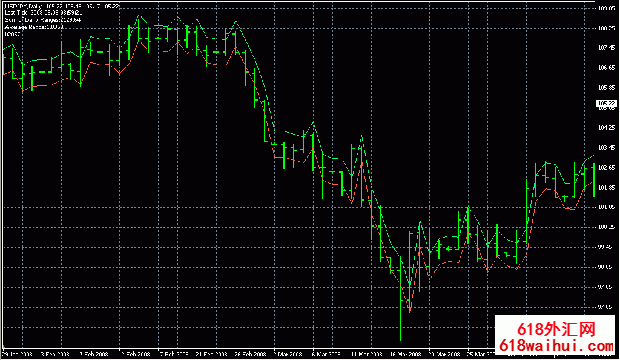Click the Average Range info line
Screen dimensions: 620x360
click(34, 27)
